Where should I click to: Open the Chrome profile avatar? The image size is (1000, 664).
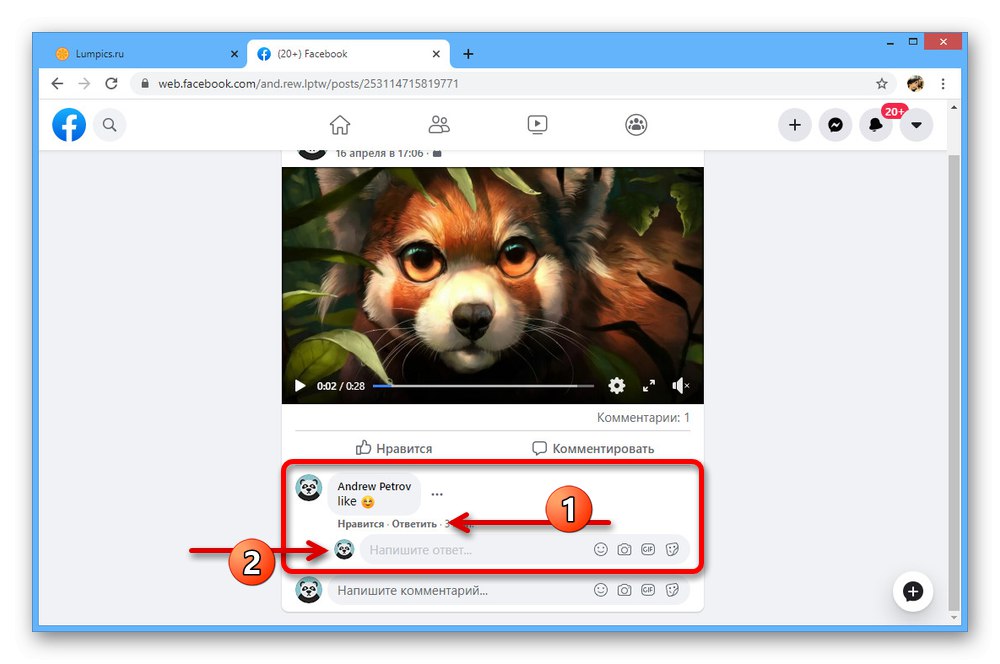pos(915,84)
